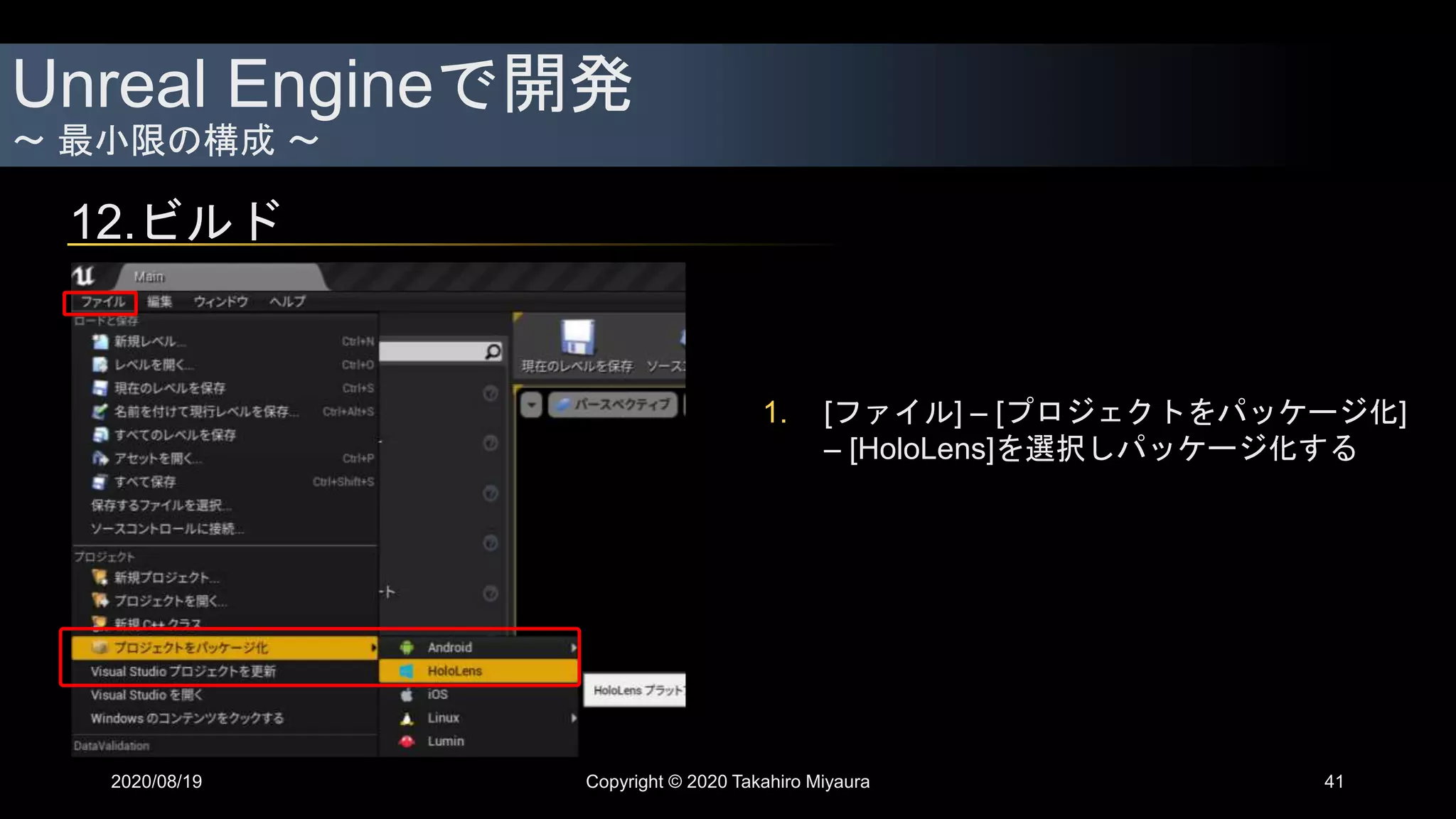
Task: Choose レベルを開く... menu entry
Action: point(225,365)
